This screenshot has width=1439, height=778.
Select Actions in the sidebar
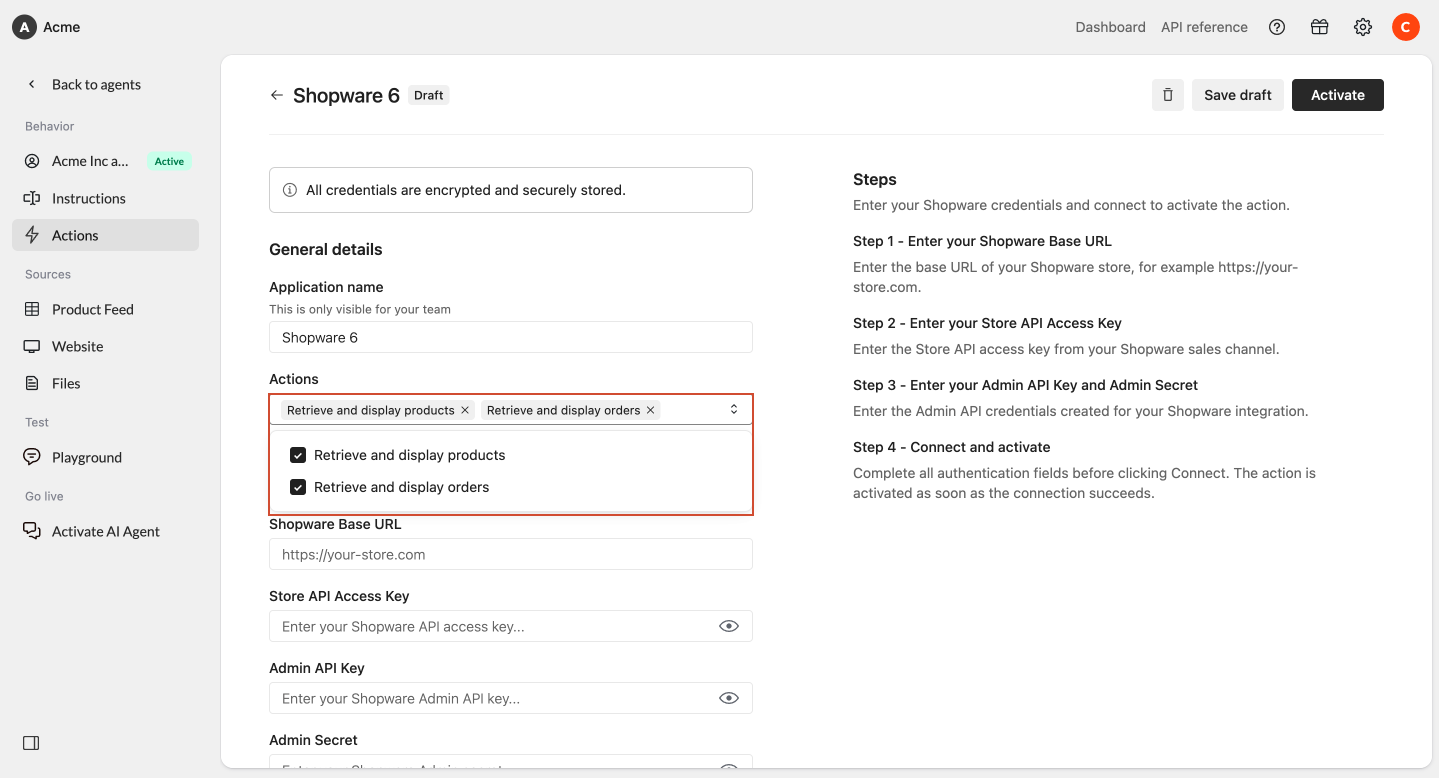click(105, 235)
